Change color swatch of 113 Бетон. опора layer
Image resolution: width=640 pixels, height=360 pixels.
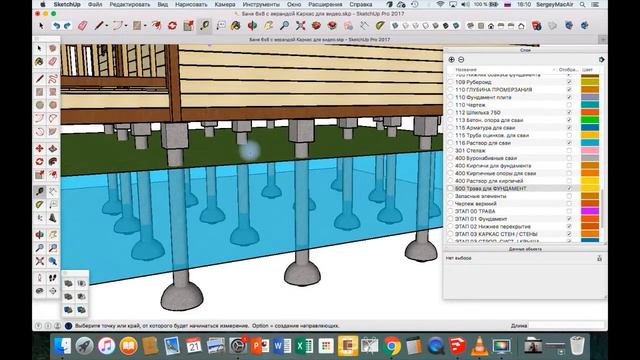pyautogui.click(x=590, y=120)
